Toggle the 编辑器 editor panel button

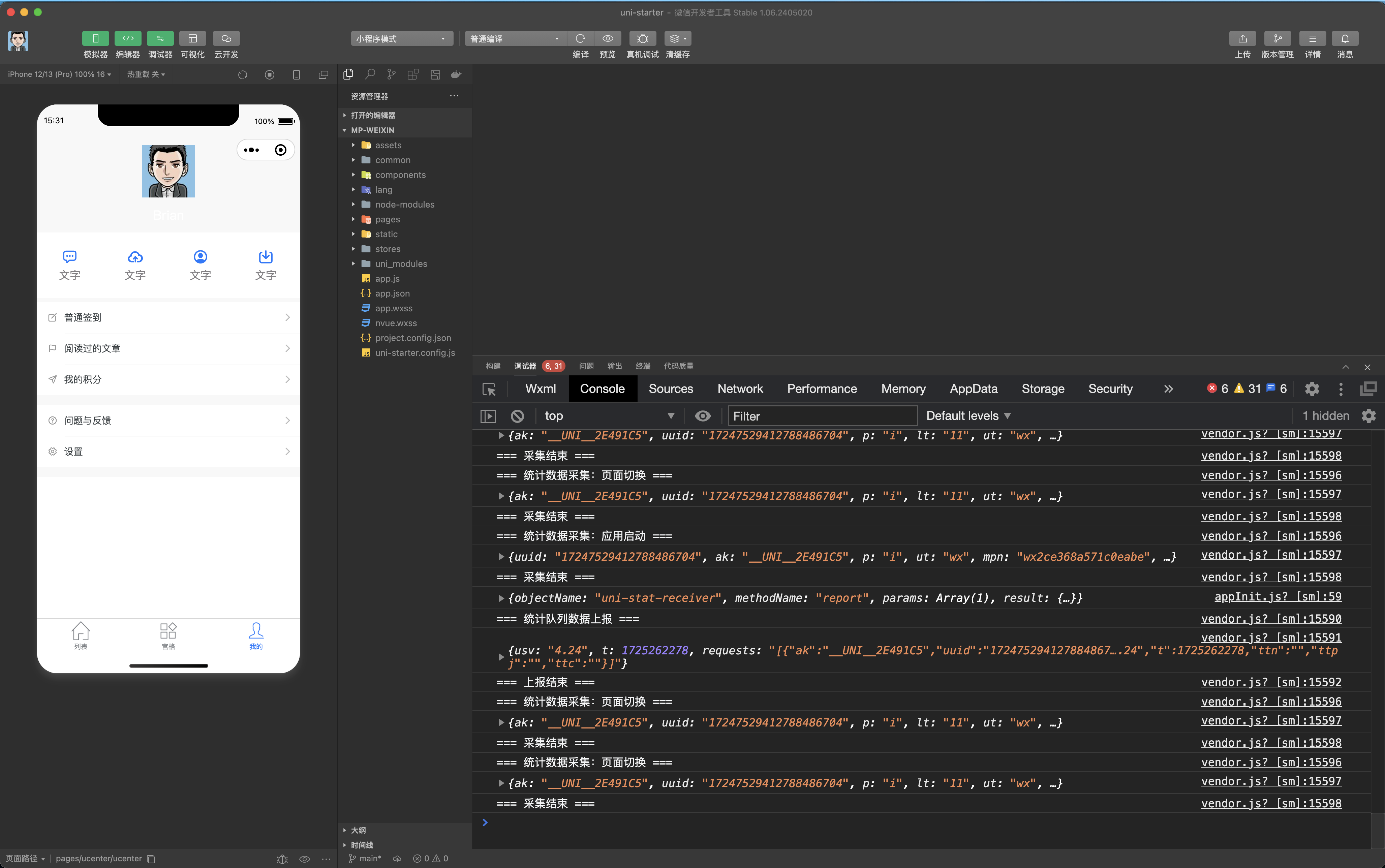click(127, 38)
